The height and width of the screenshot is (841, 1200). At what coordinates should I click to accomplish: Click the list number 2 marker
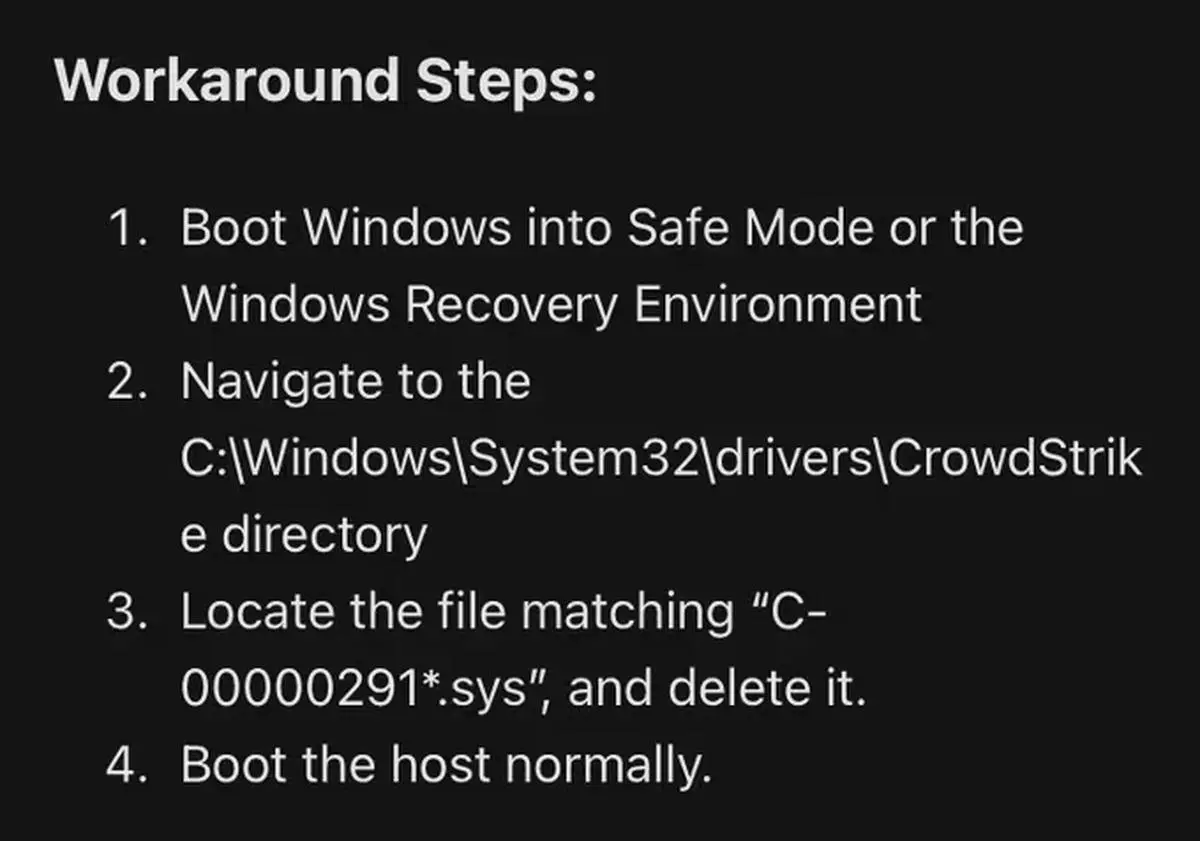click(133, 381)
